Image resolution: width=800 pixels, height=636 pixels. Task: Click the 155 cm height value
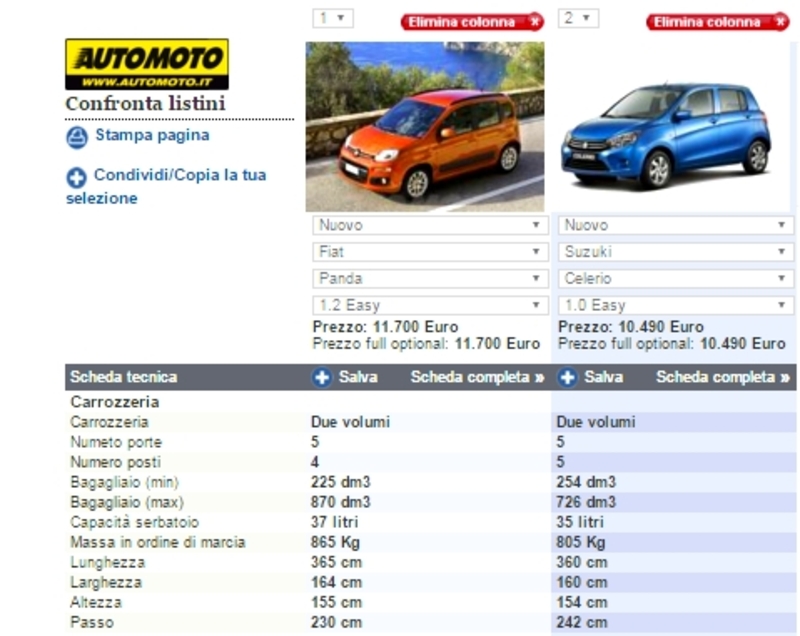(337, 602)
